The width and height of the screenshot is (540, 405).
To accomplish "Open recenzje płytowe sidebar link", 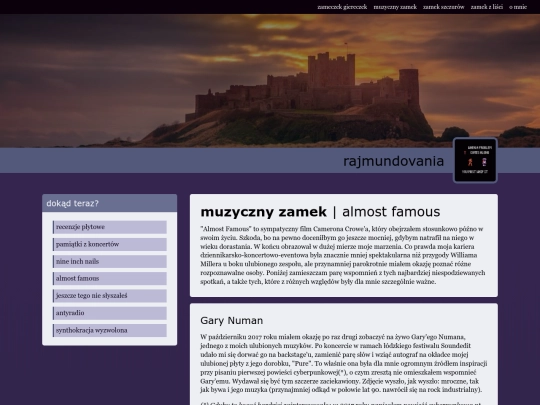I will pyautogui.click(x=110, y=227).
